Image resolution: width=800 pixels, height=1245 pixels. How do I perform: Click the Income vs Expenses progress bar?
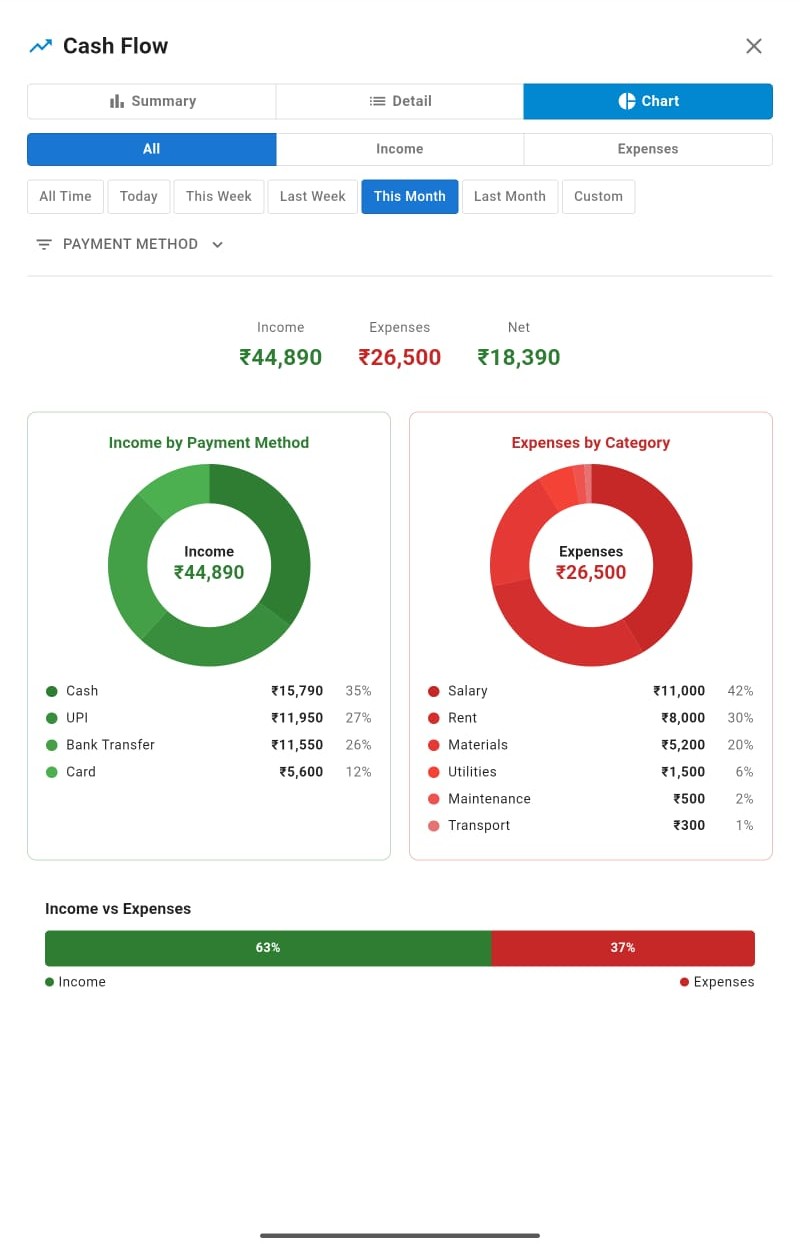(399, 948)
